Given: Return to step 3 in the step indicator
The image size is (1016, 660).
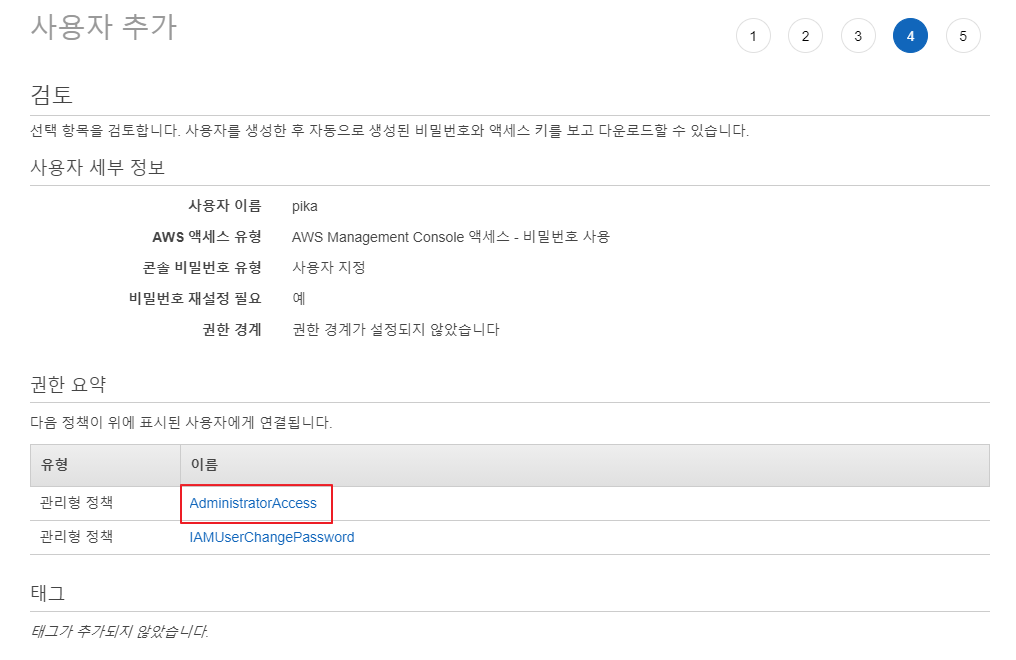Looking at the screenshot, I should pos(858,36).
